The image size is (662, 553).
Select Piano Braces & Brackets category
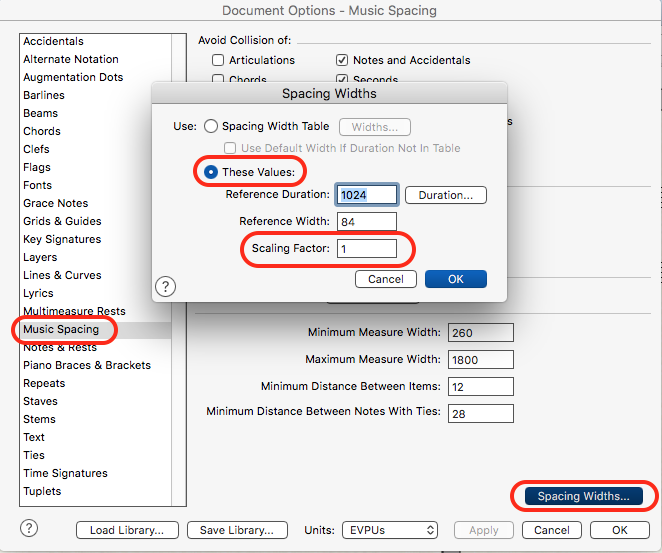(87, 365)
